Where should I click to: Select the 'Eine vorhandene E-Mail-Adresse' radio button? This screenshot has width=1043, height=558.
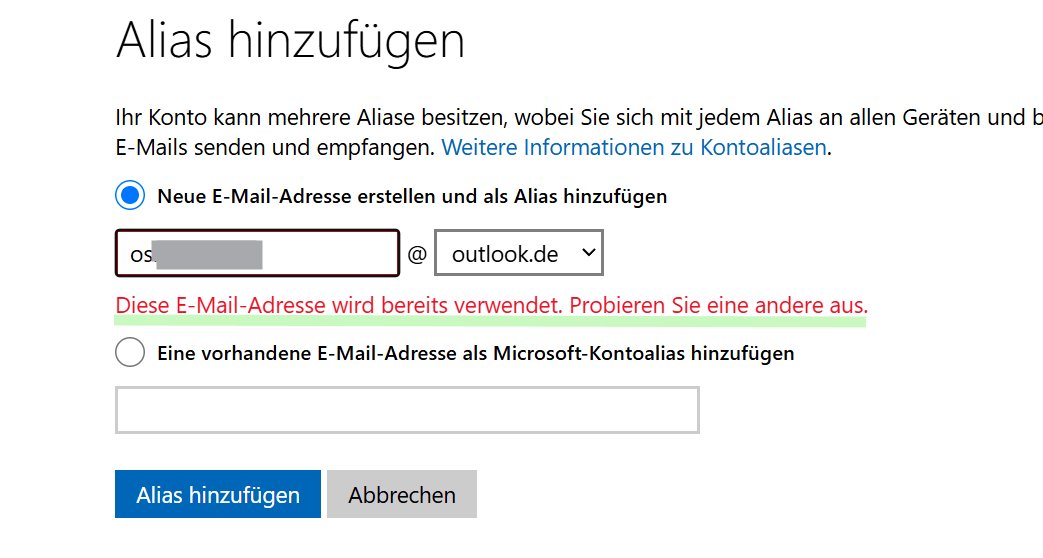click(x=130, y=352)
